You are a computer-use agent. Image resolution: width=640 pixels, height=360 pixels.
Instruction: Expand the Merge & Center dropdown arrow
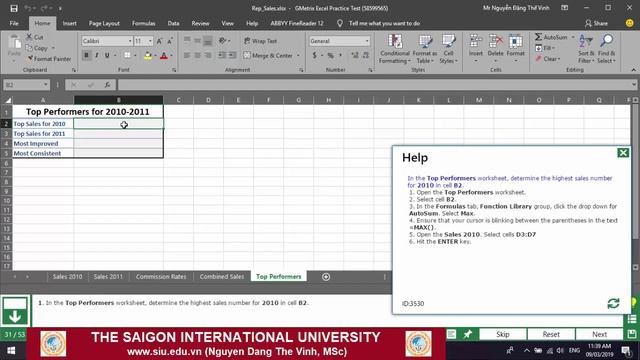(x=298, y=55)
